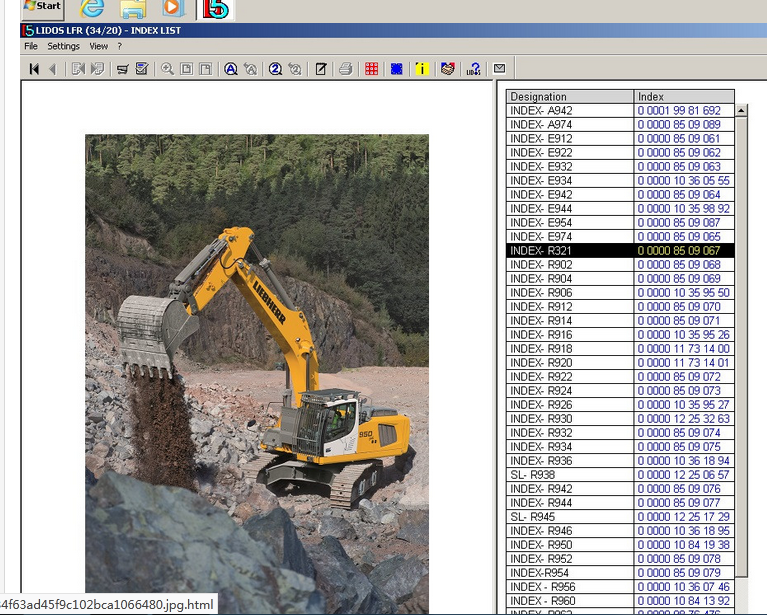Image resolution: width=767 pixels, height=615 pixels.
Task: Click the edit note pencil icon
Action: point(321,69)
